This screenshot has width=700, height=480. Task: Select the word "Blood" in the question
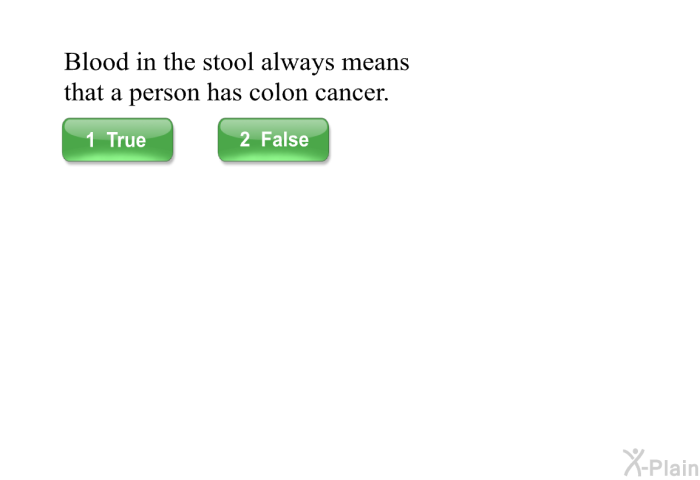point(94,62)
